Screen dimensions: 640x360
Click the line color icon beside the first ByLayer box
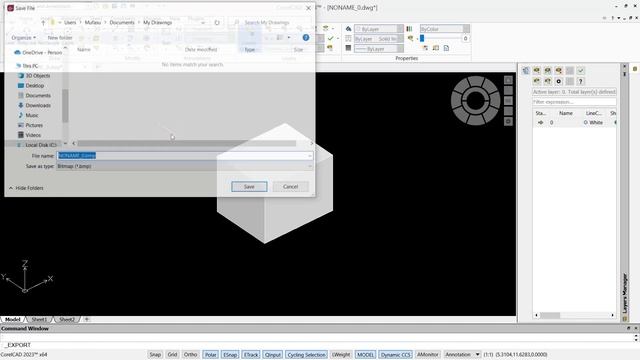[348, 29]
